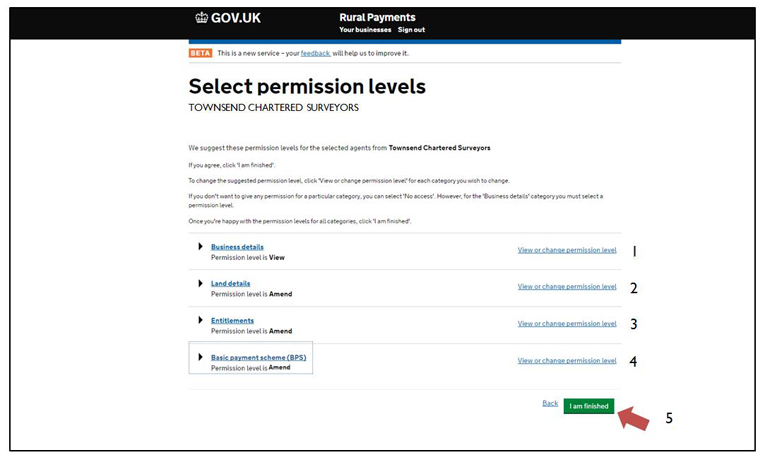This screenshot has width=765, height=455.
Task: Click the orange BETA badge
Action: [x=201, y=53]
